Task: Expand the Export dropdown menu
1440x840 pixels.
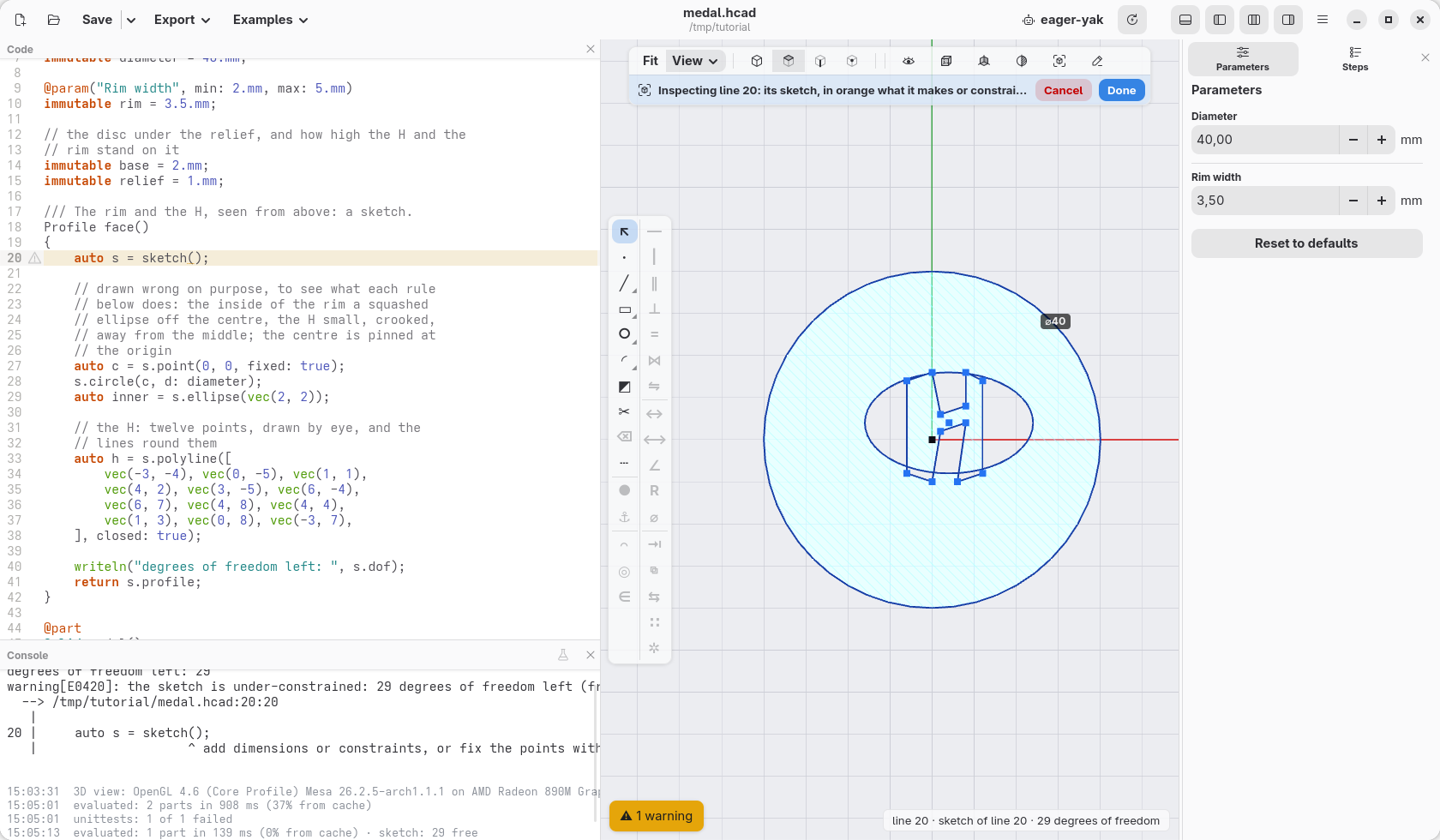Action: [182, 20]
